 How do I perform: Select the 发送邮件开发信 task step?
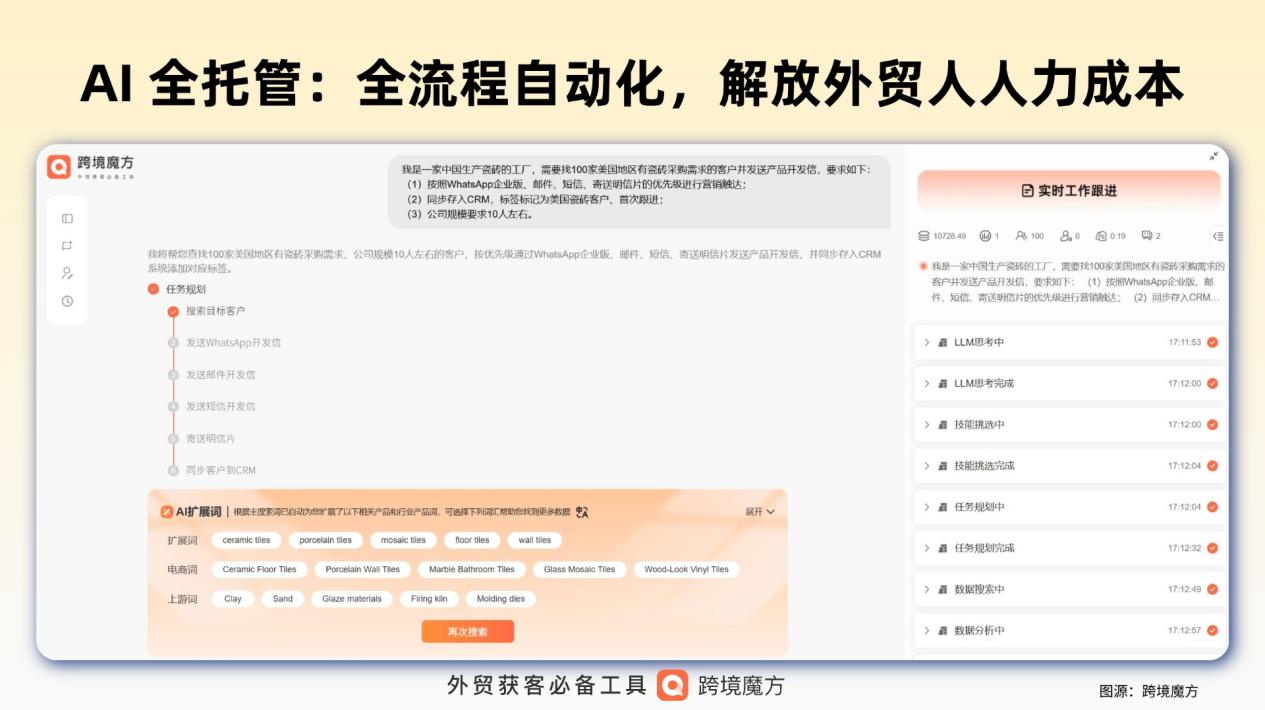pyautogui.click(x=220, y=374)
